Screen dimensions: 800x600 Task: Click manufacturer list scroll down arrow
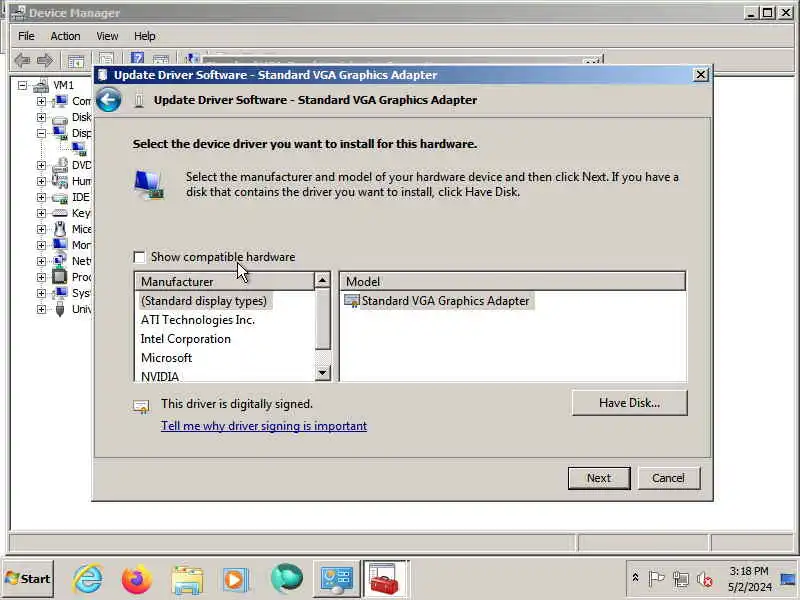pos(322,373)
